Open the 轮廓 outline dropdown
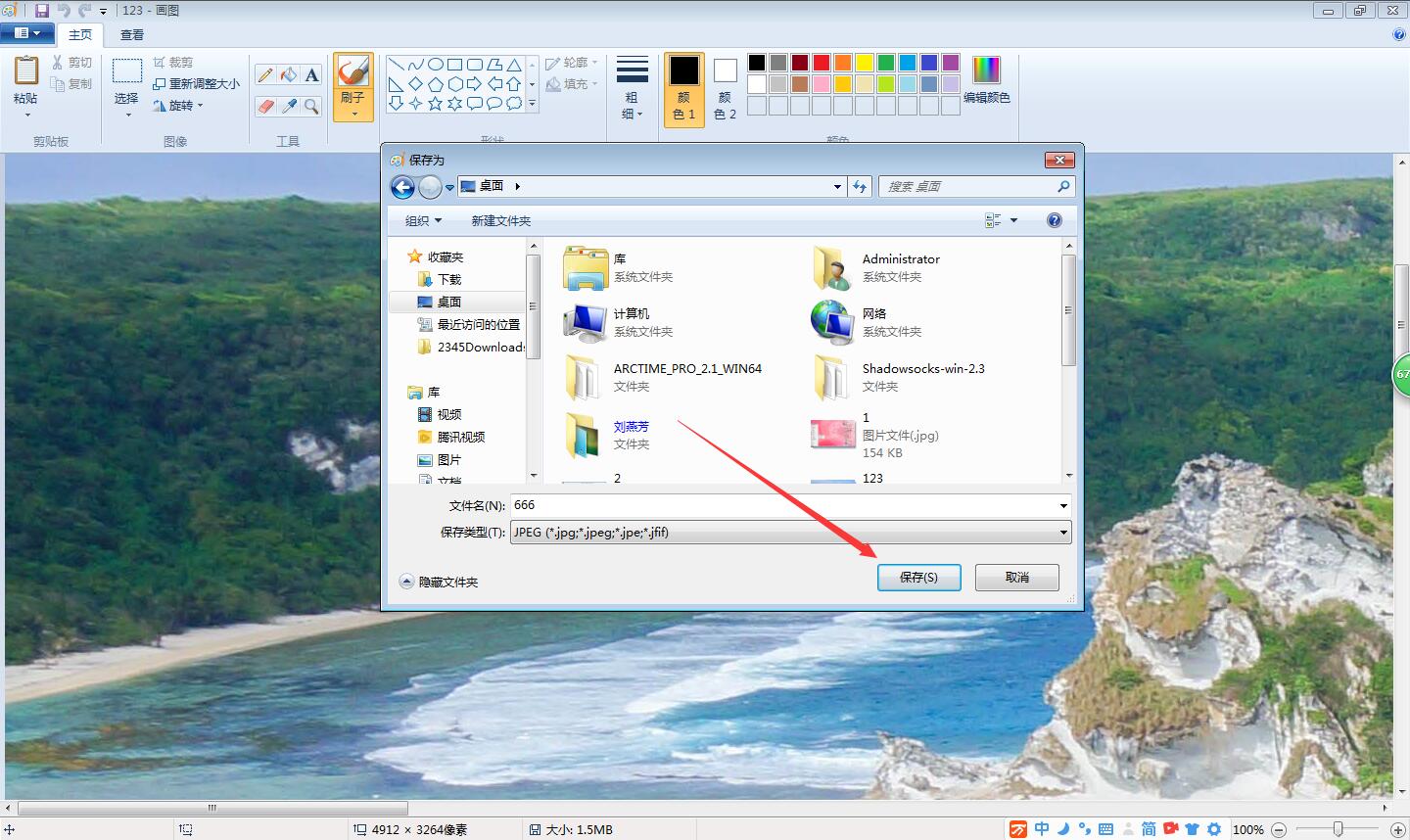Image resolution: width=1410 pixels, height=840 pixels. point(572,63)
